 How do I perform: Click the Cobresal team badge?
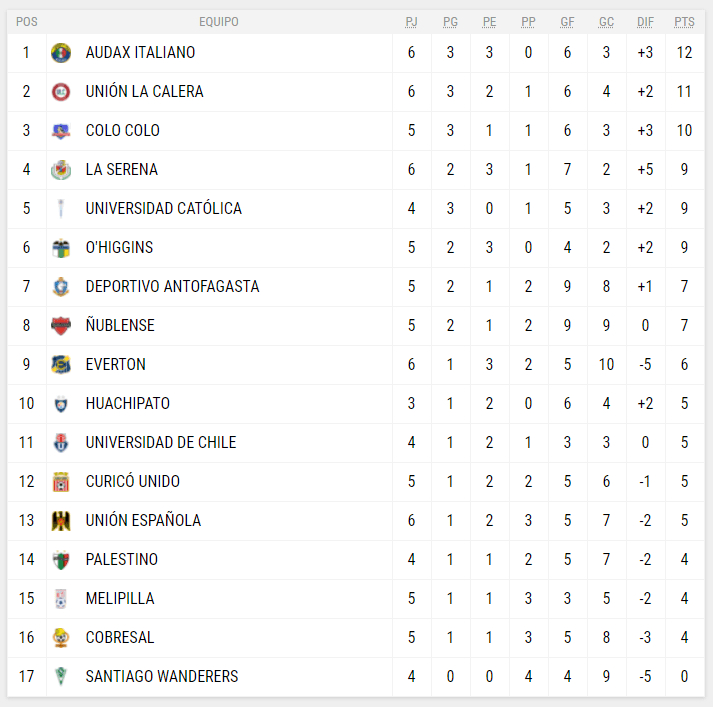[x=61, y=638]
